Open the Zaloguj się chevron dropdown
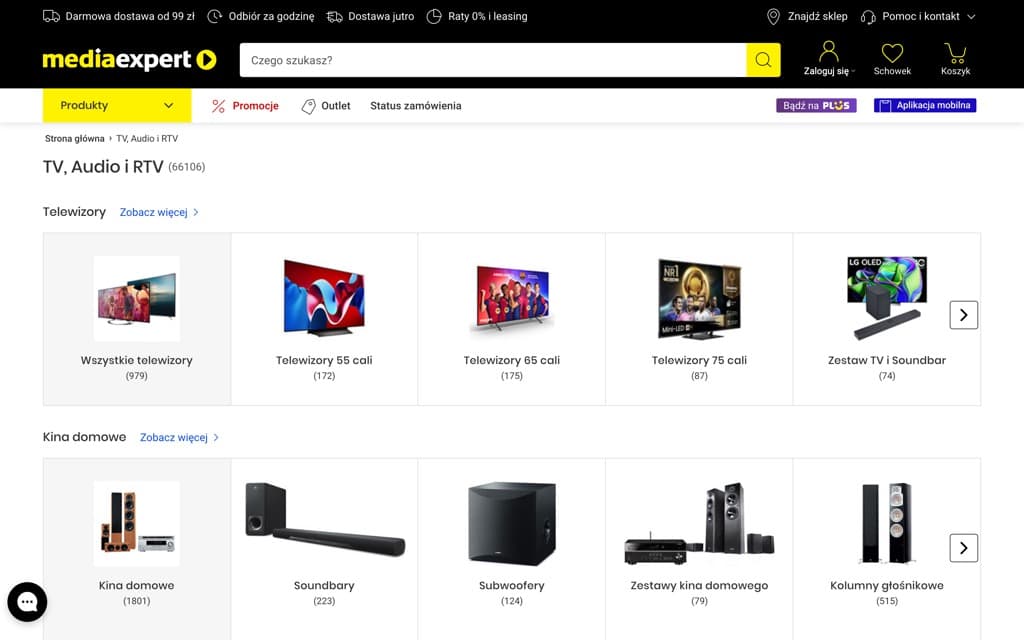 (853, 71)
